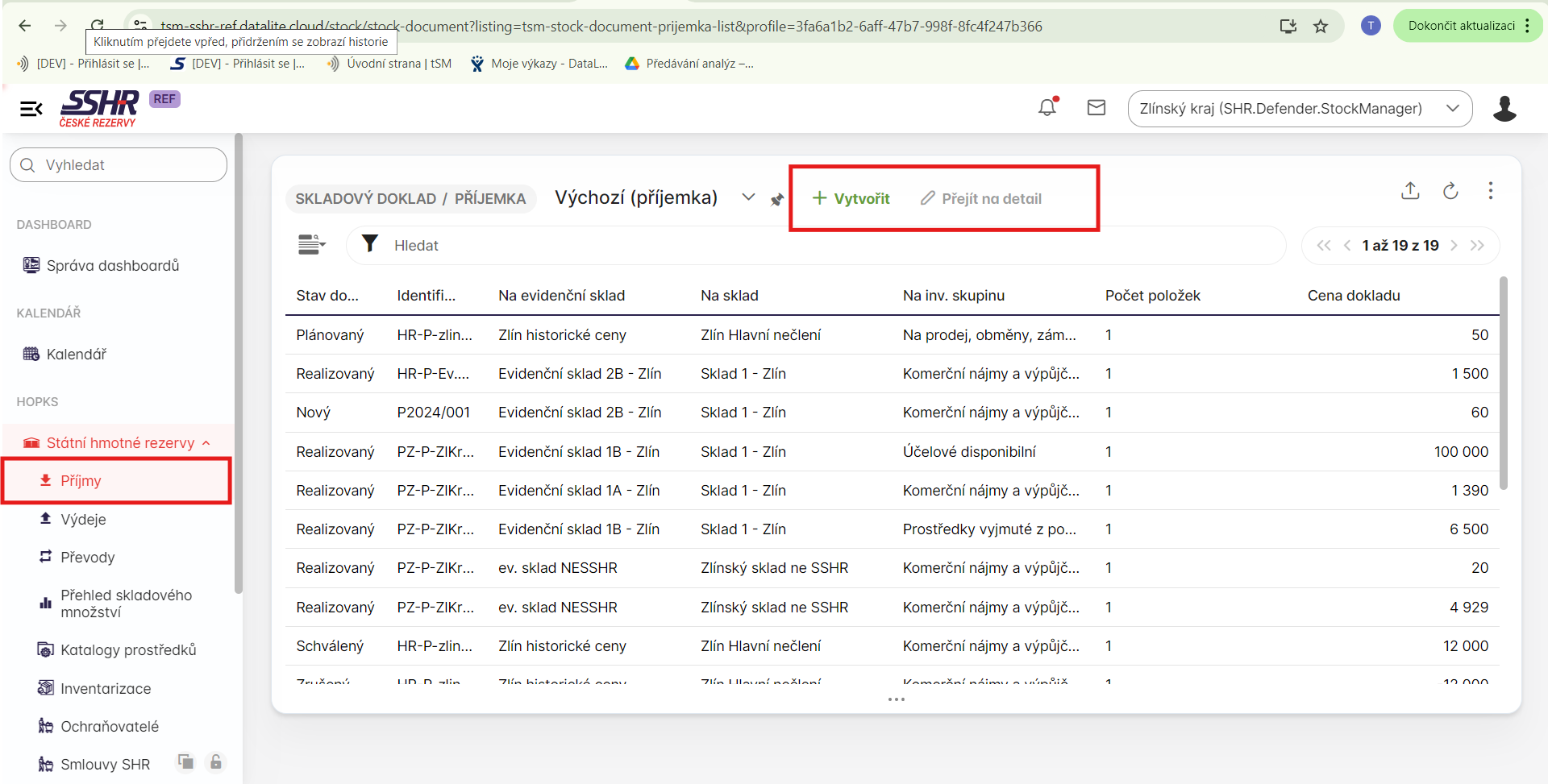Toggle the lock icon in sidebar
This screenshot has width=1548, height=784.
point(215,761)
